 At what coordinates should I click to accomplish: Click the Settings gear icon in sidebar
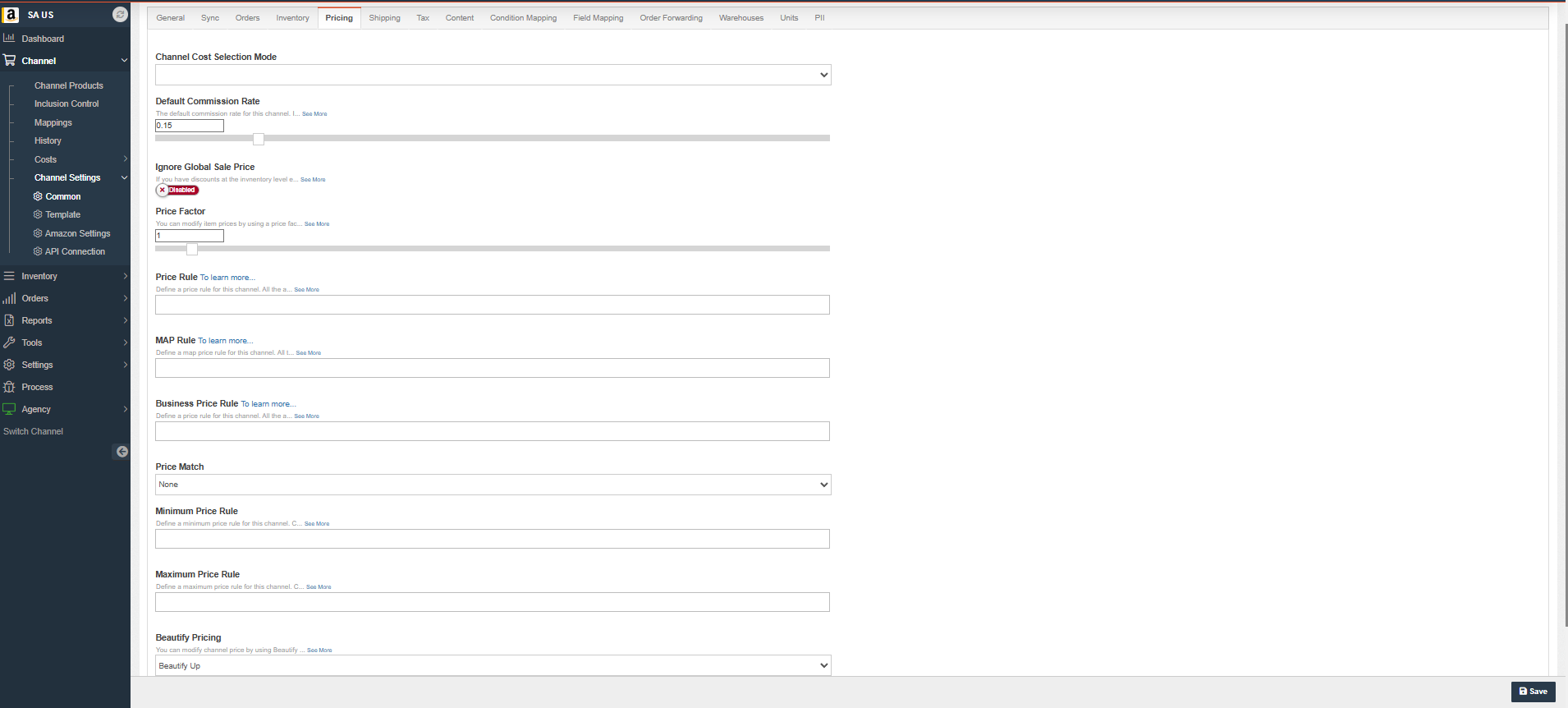click(x=9, y=365)
